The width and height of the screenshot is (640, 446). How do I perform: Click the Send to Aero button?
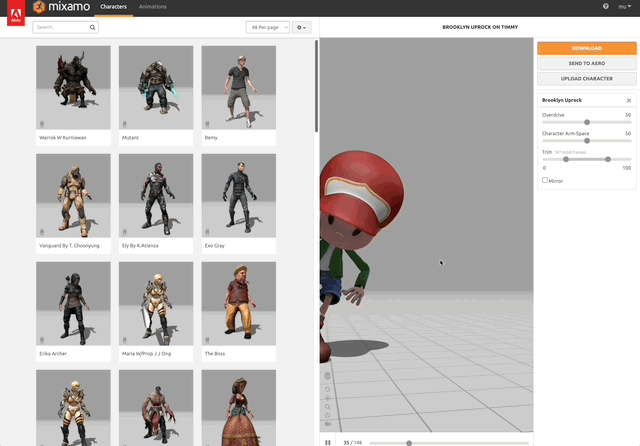(587, 63)
